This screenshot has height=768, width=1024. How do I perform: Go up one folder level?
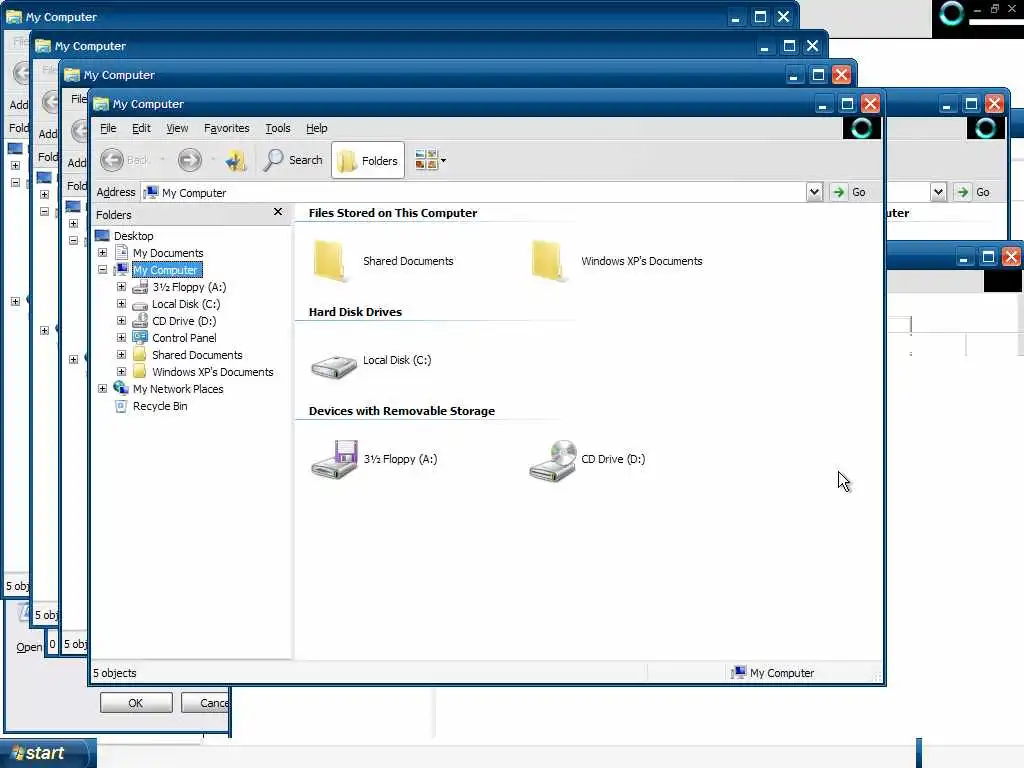[235, 160]
